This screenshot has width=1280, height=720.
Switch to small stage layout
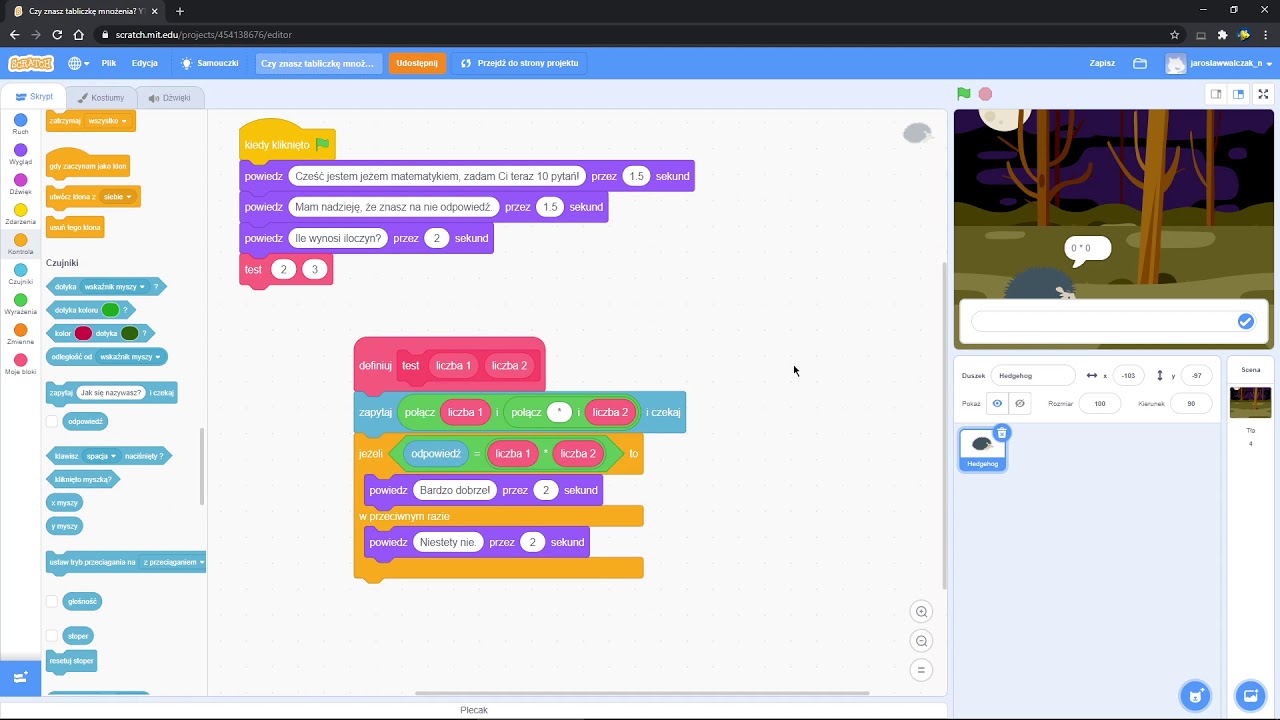pyautogui.click(x=1216, y=94)
